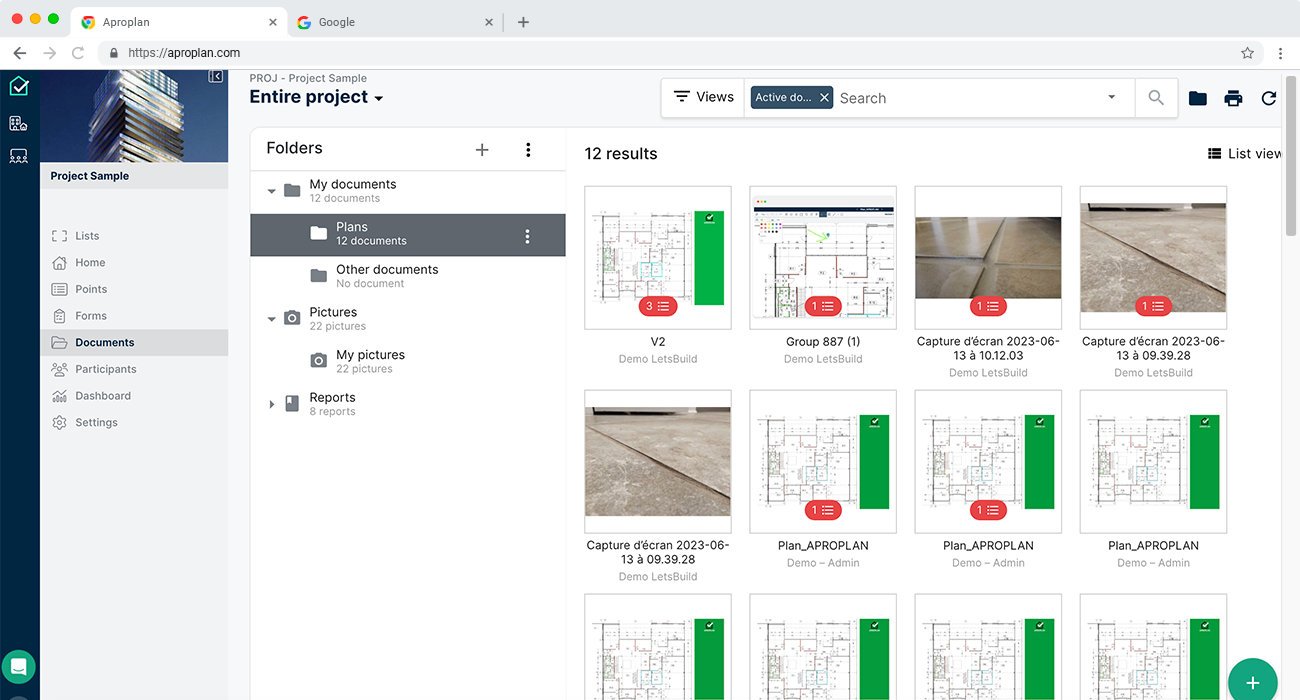The width and height of the screenshot is (1300, 700).
Task: Click the magnifier search icon
Action: [1156, 98]
